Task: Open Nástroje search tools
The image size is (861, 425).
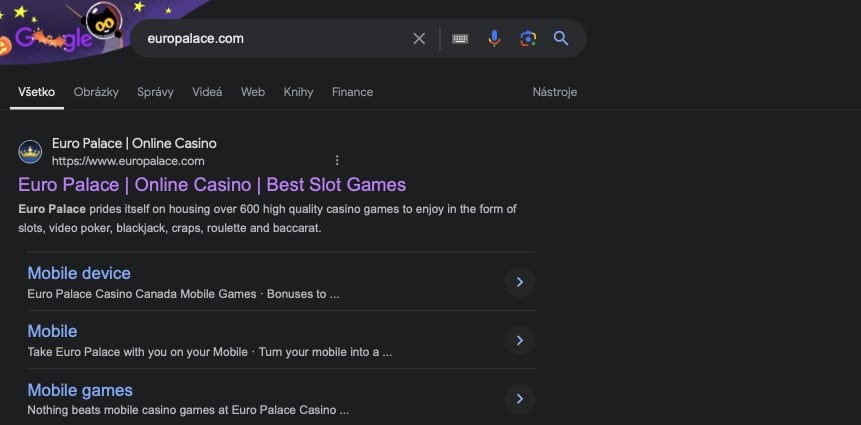Action: [555, 92]
